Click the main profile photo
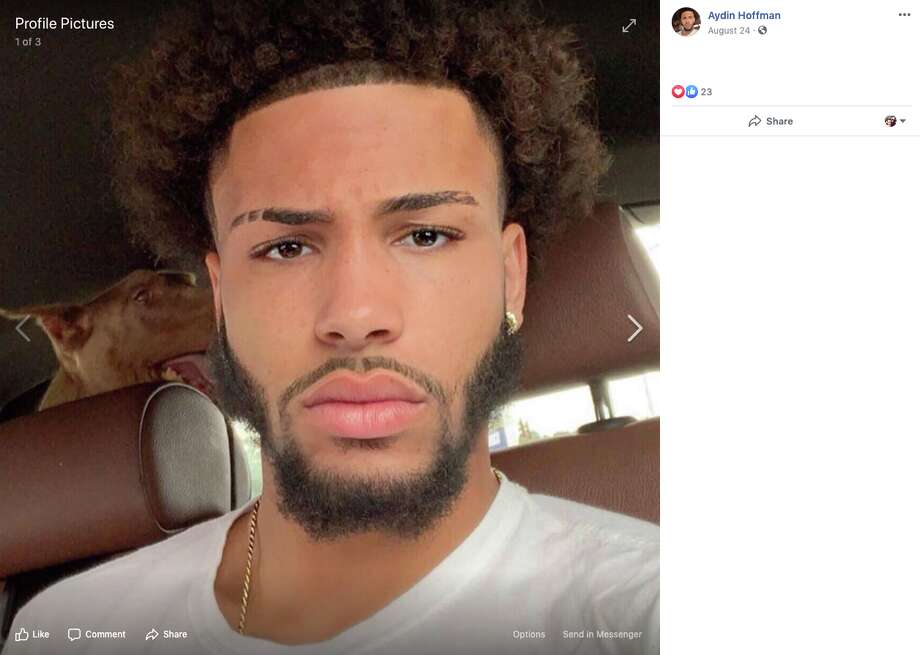Viewport: 920px width, 655px height. (x=330, y=328)
